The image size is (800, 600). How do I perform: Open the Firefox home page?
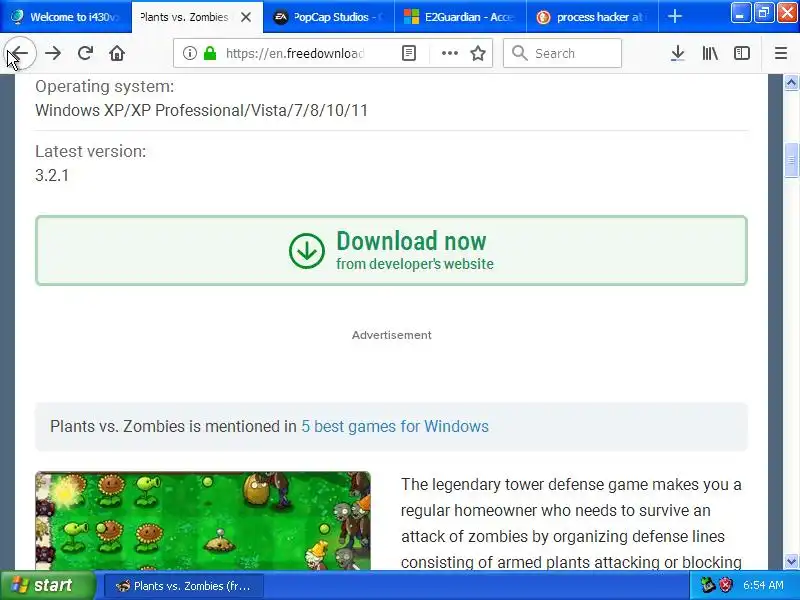(x=117, y=53)
